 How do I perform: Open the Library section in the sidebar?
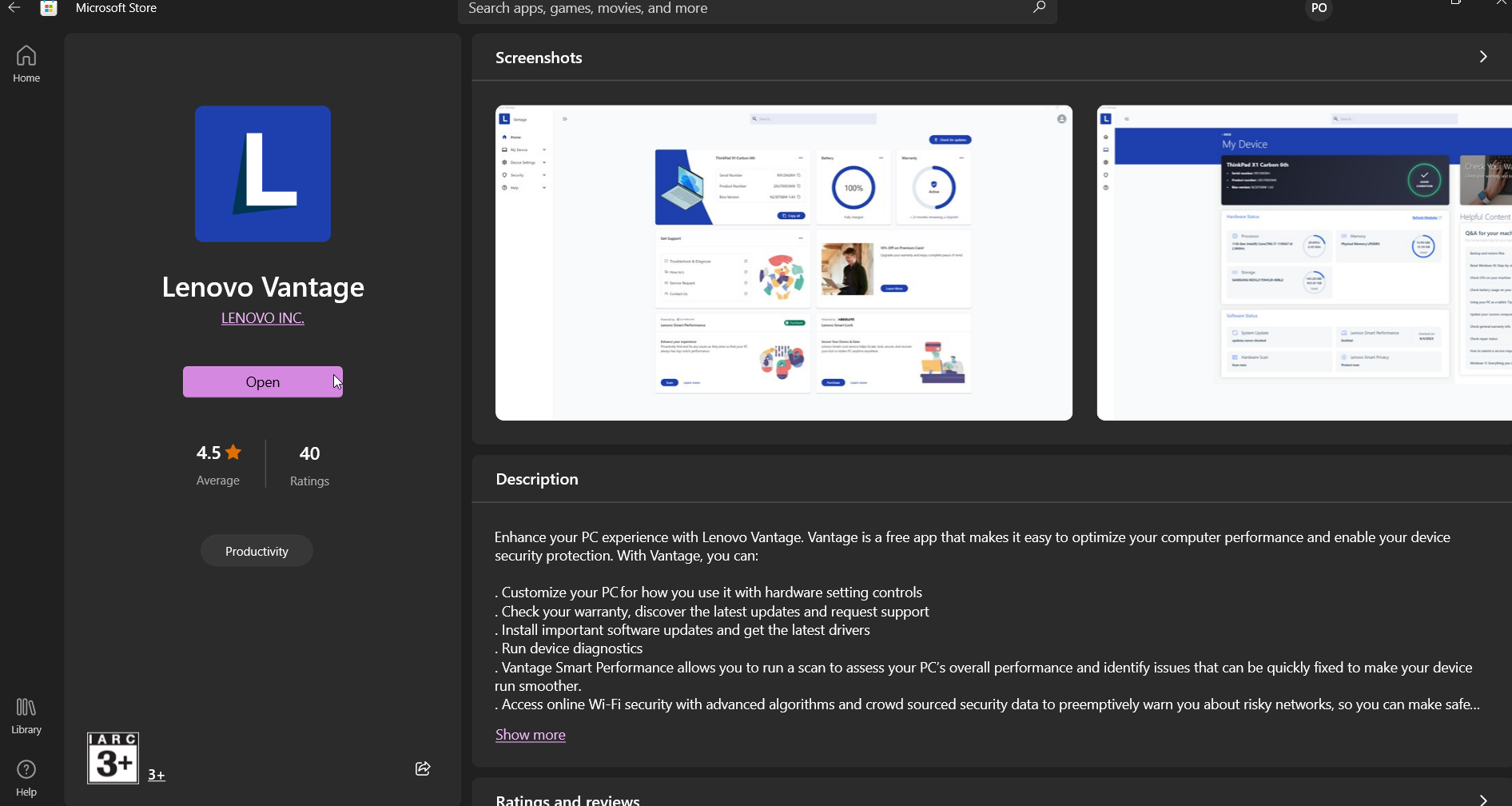26,716
